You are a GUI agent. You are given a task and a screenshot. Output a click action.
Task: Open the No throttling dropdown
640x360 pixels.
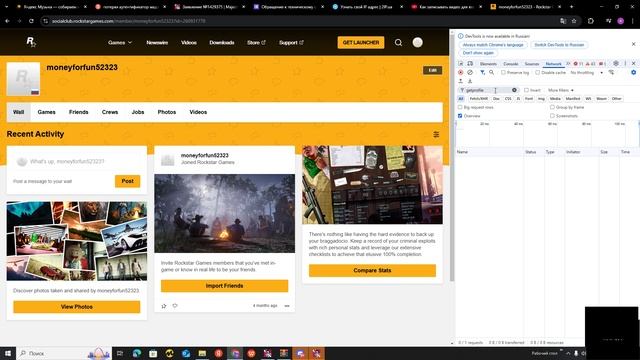(587, 72)
